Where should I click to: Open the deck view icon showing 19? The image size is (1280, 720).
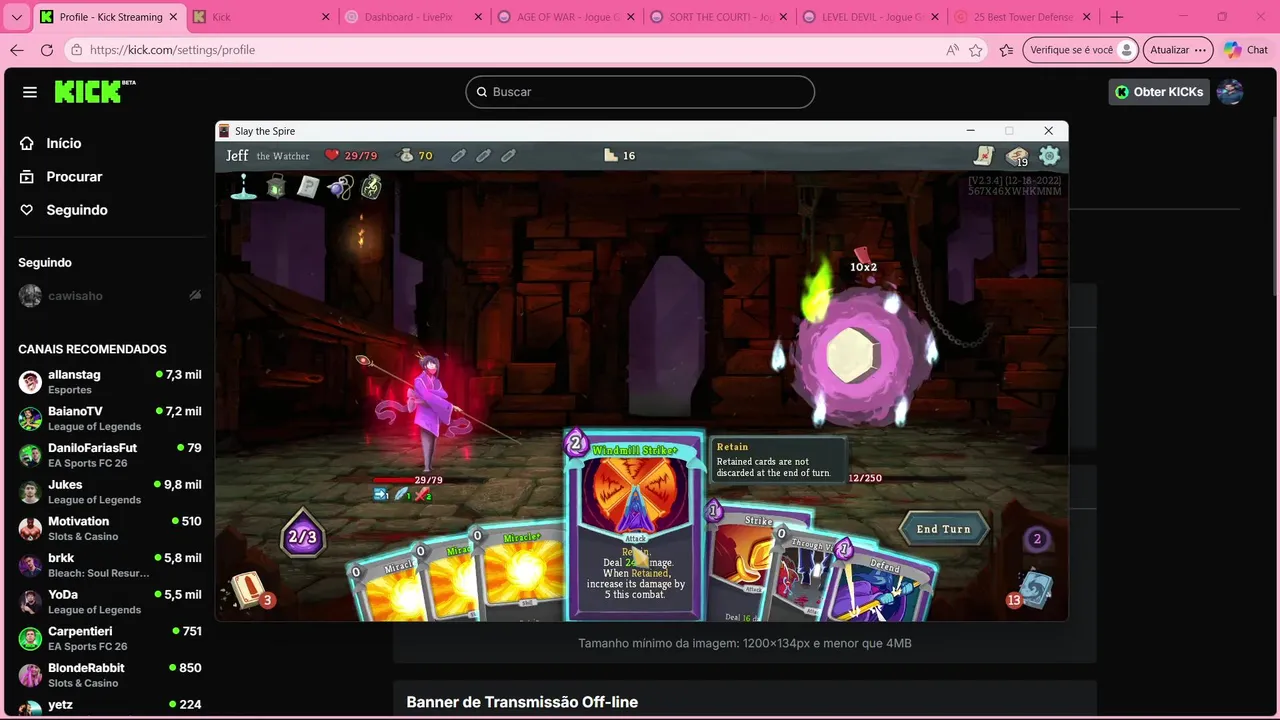pos(1017,156)
